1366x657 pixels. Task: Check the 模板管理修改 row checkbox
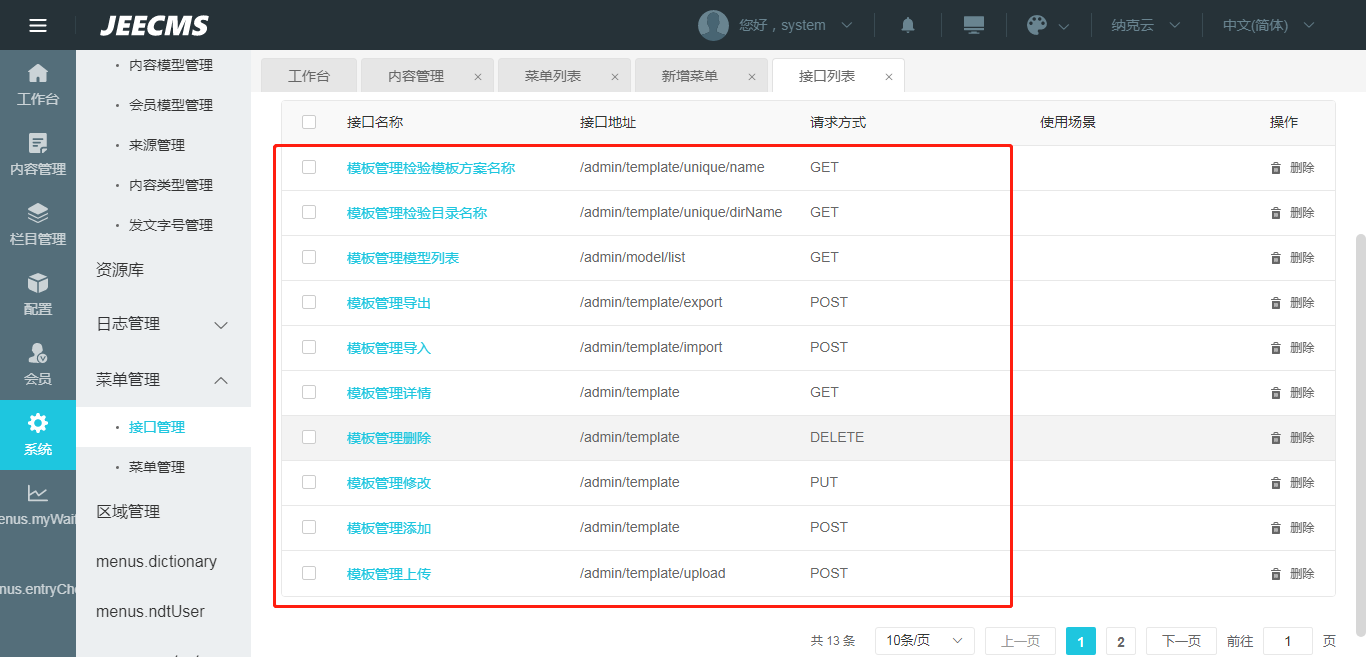click(309, 482)
